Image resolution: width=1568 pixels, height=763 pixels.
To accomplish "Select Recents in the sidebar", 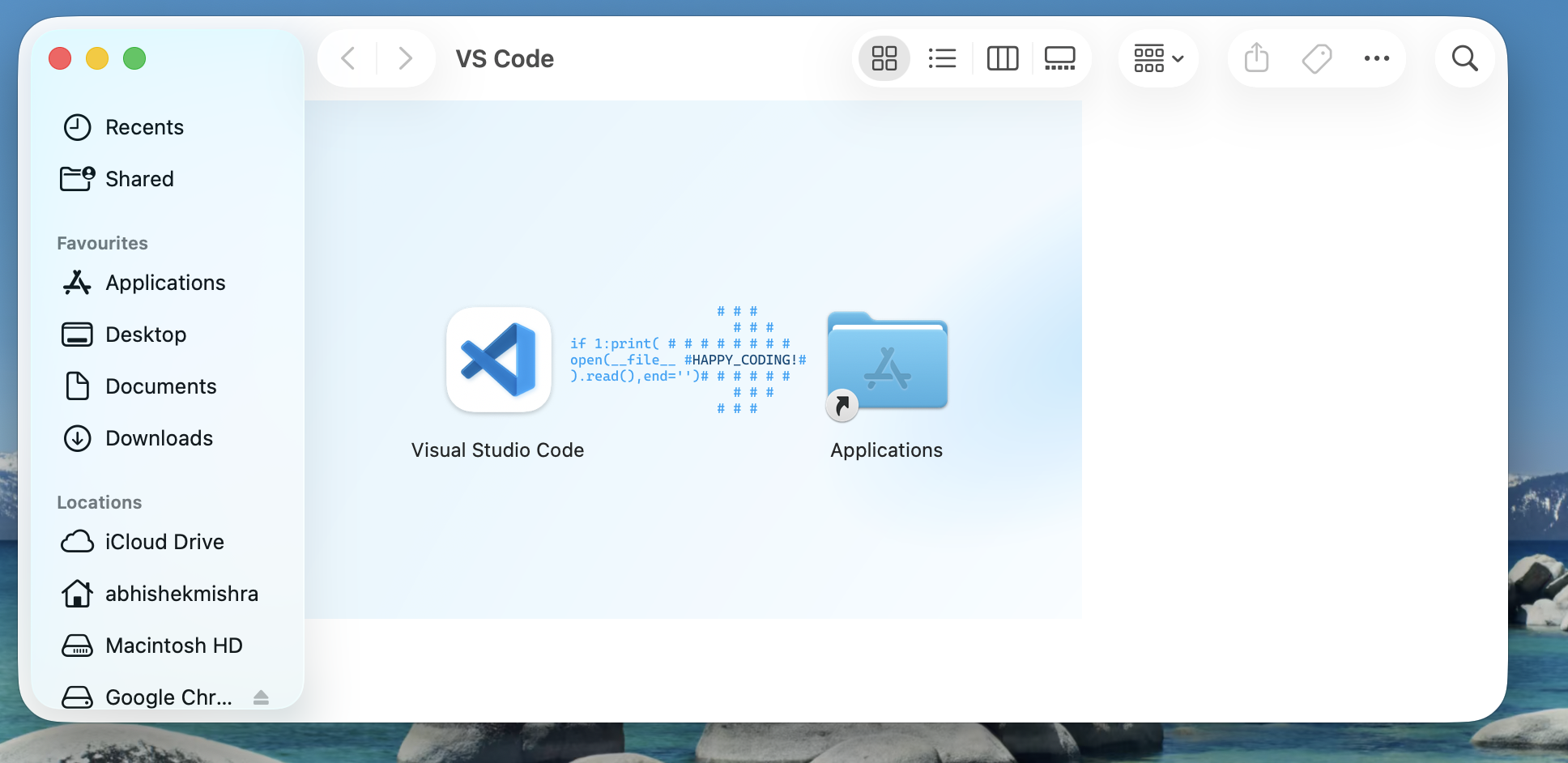I will click(x=144, y=127).
